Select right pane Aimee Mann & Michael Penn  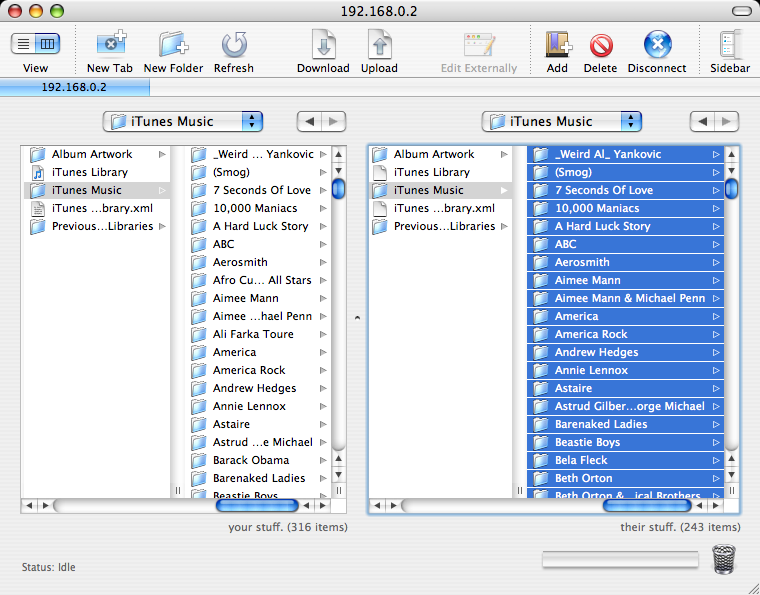click(x=625, y=298)
